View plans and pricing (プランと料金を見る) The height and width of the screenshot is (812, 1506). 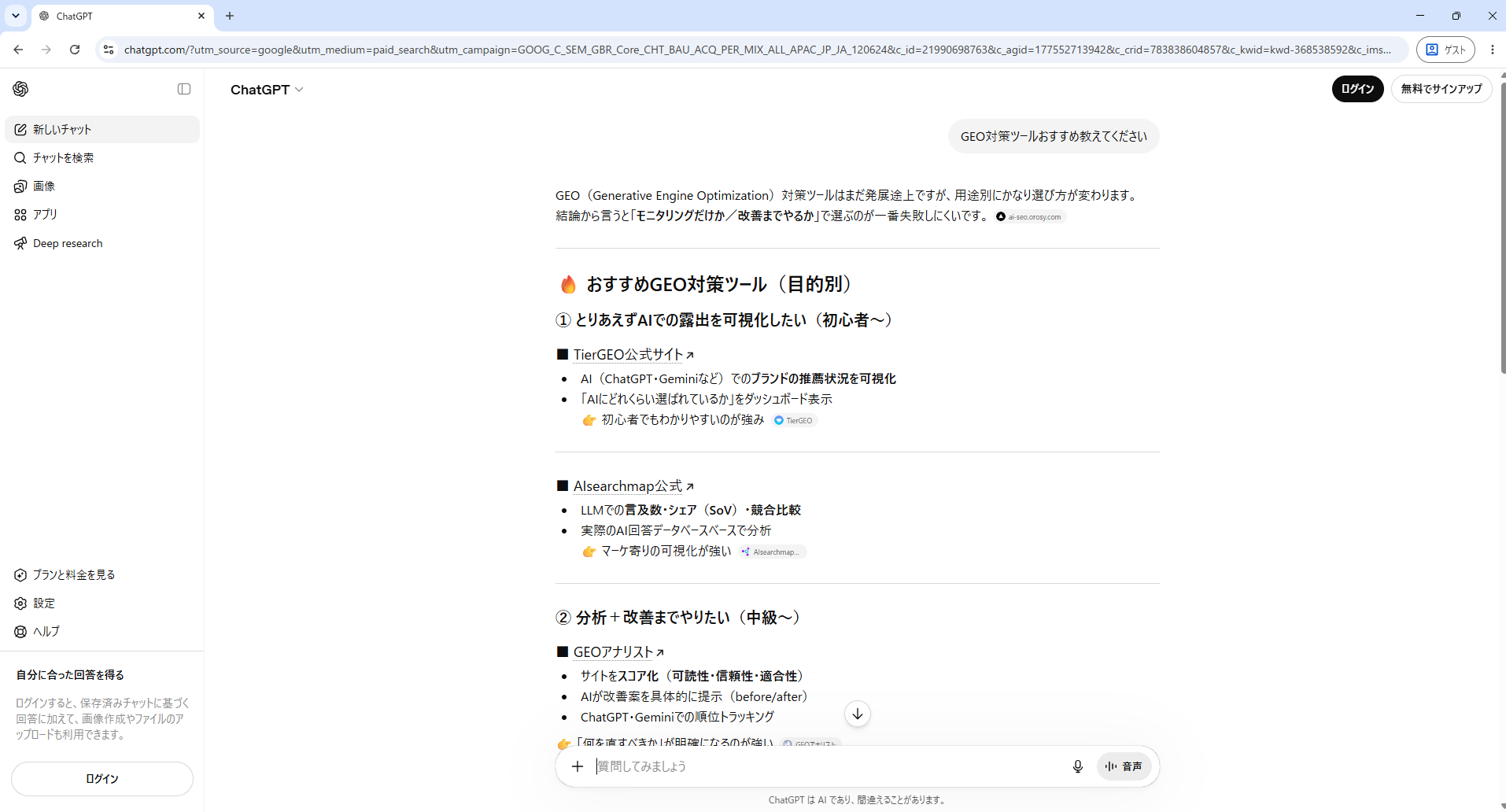[x=102, y=575]
